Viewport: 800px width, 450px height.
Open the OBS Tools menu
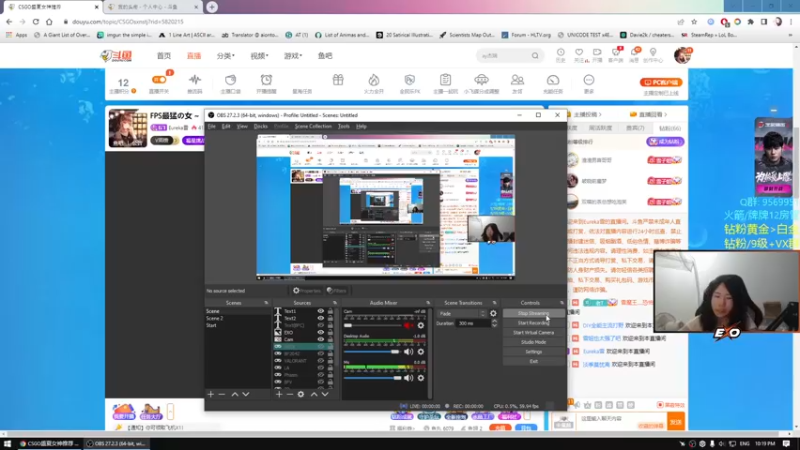[344, 126]
